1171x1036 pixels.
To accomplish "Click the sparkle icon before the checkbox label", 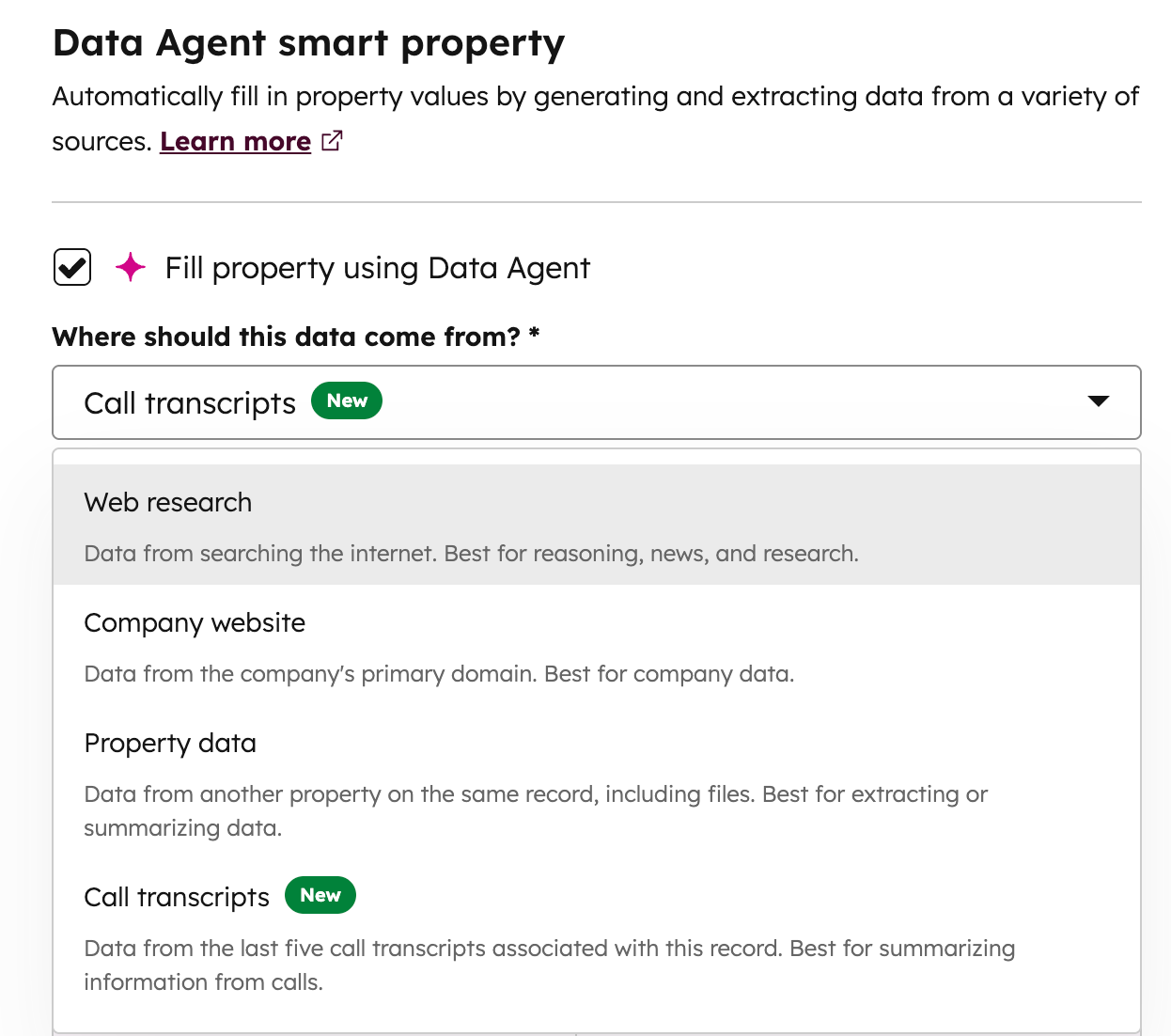I will [131, 268].
